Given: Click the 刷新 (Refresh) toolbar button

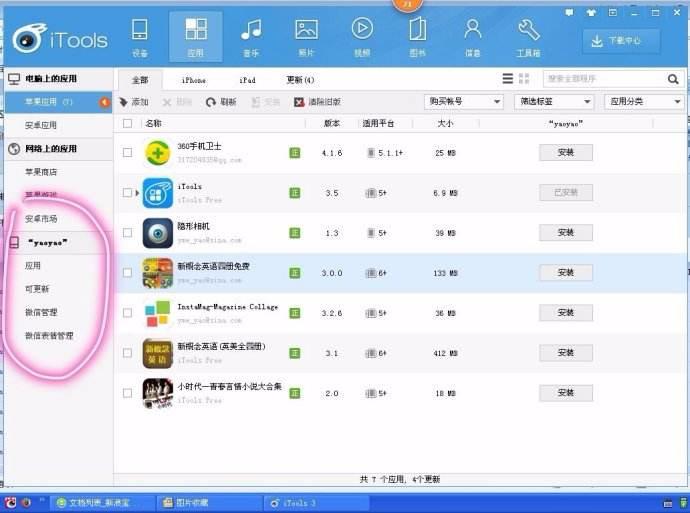Looking at the screenshot, I should [x=221, y=102].
